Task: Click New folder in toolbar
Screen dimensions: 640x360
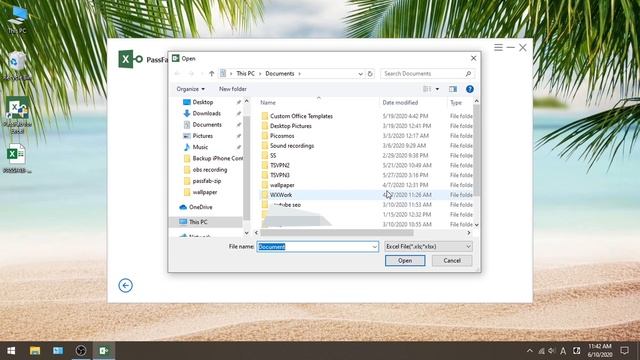Action: coord(233,89)
